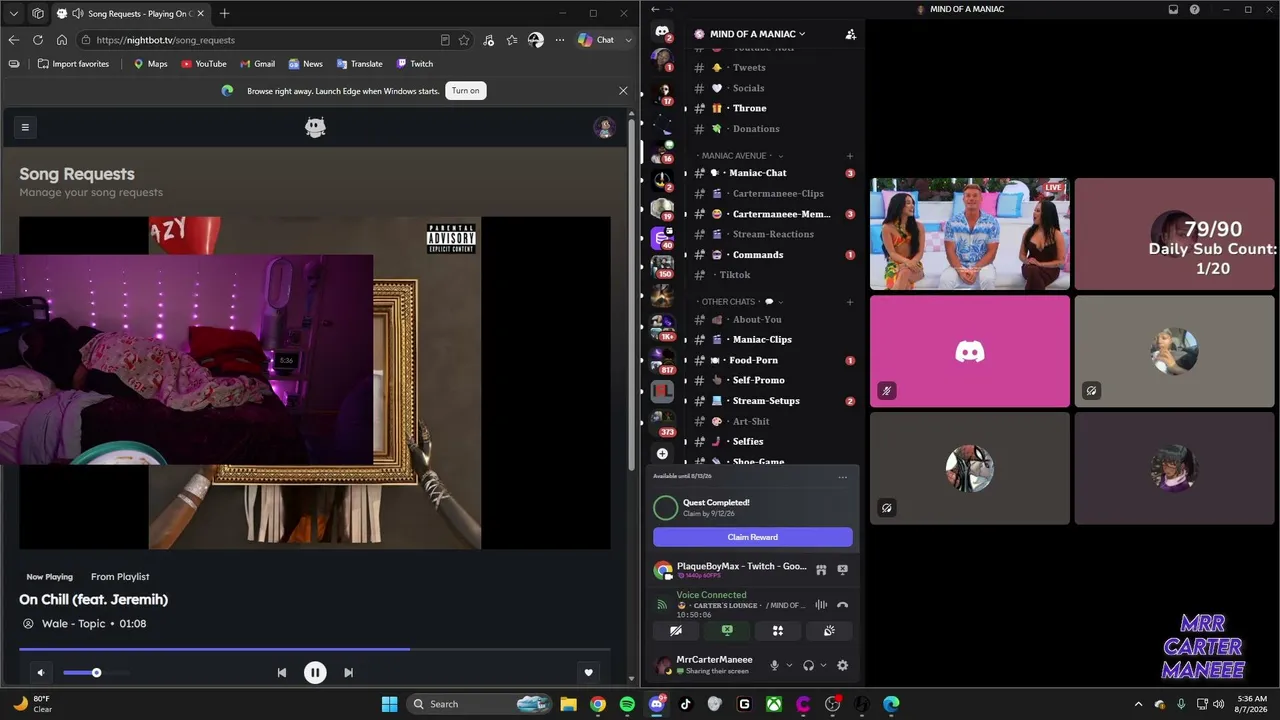The image size is (1280, 720).
Task: Open the YouTube bookmark
Action: tap(204, 64)
